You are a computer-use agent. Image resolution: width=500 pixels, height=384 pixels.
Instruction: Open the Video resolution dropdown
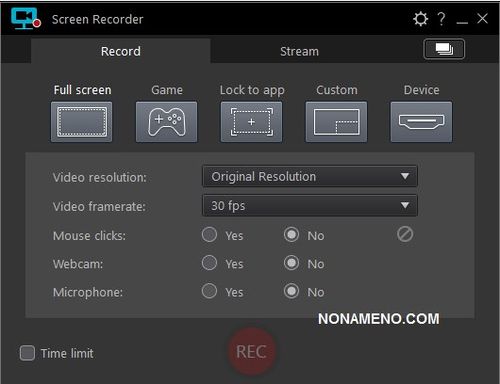pos(310,176)
